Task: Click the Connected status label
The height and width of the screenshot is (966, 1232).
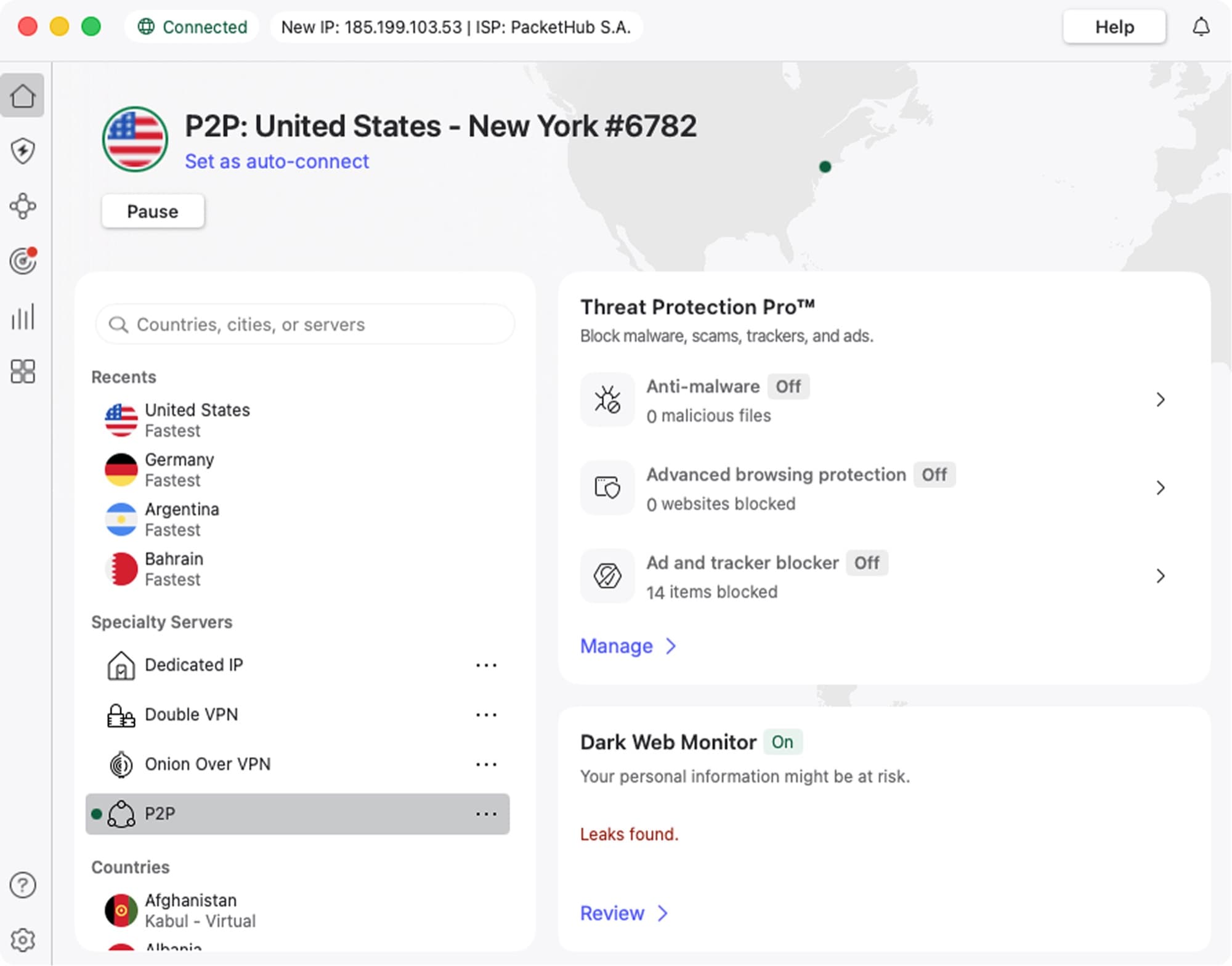Action: tap(205, 26)
